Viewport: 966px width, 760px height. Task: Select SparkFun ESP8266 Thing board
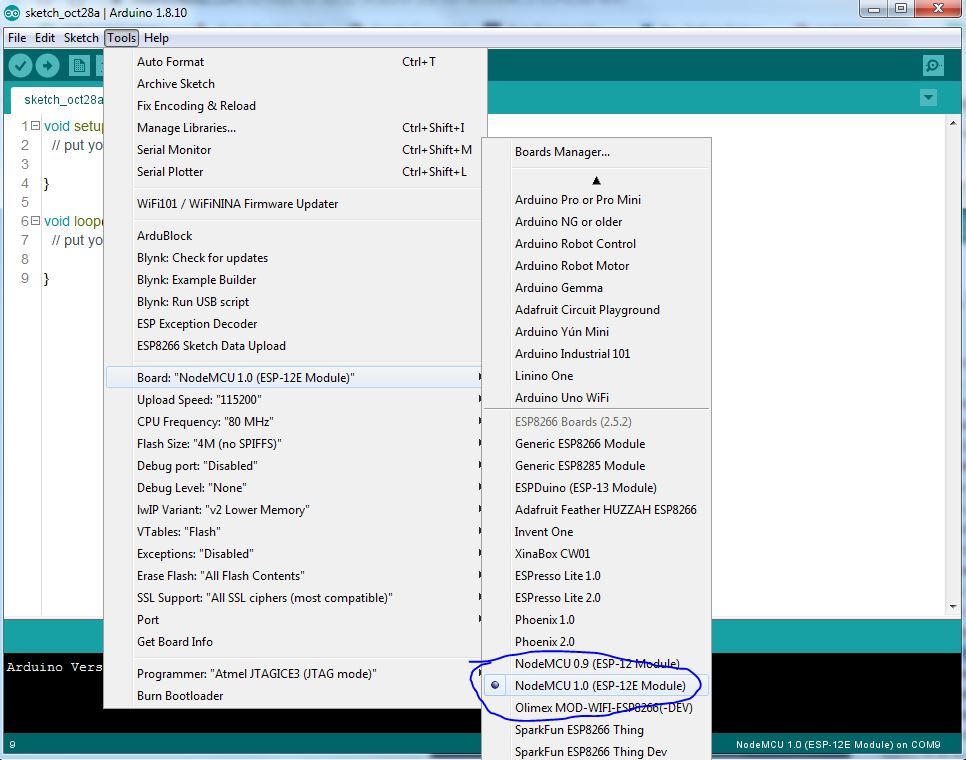(596, 730)
